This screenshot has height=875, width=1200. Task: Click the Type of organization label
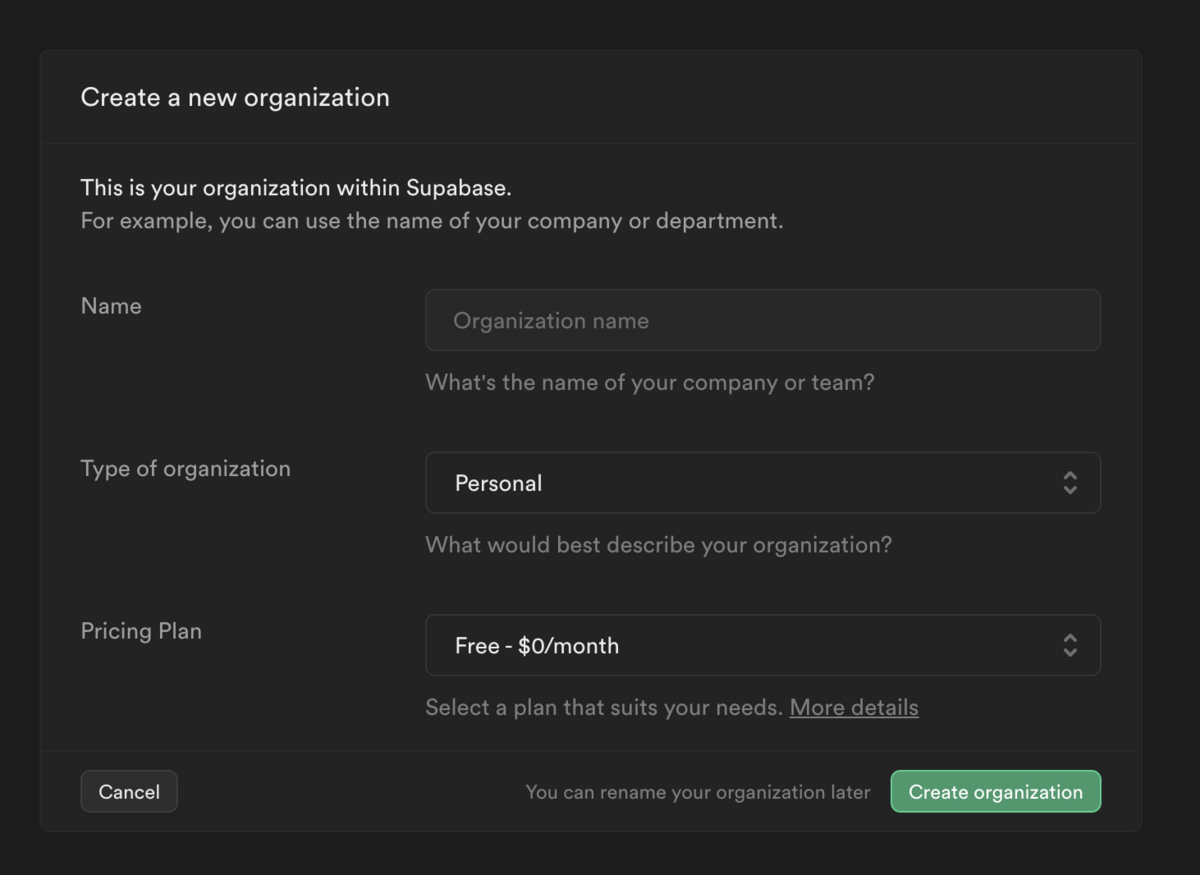[x=185, y=469]
